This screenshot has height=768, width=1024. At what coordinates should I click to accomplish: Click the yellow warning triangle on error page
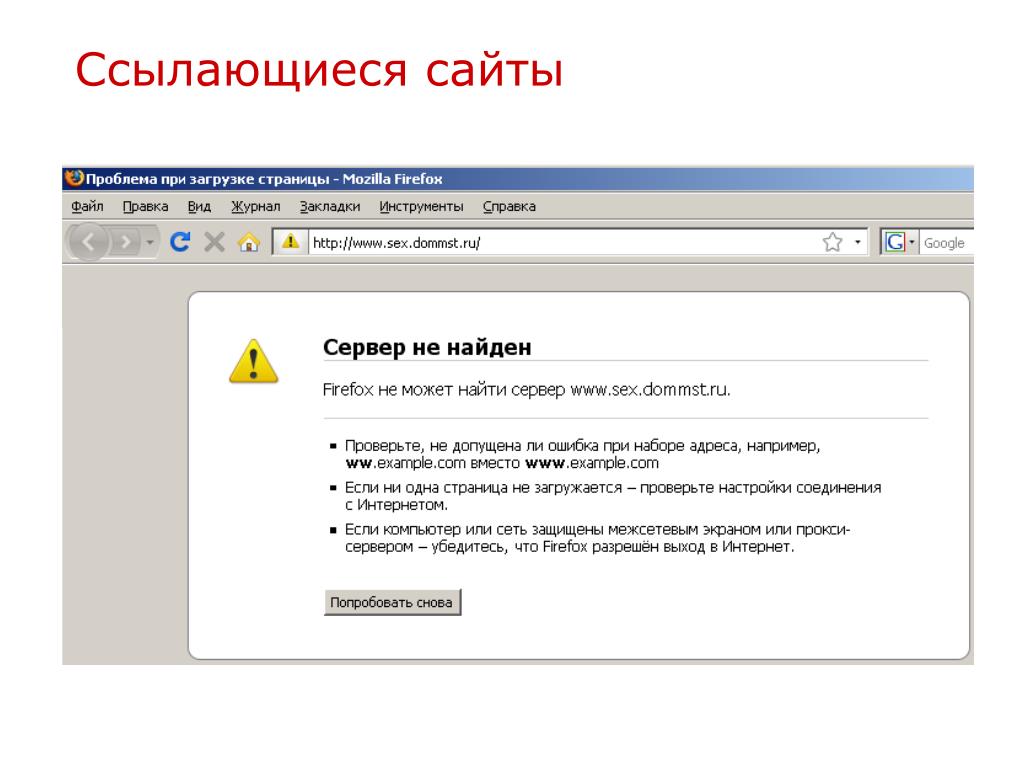[253, 361]
